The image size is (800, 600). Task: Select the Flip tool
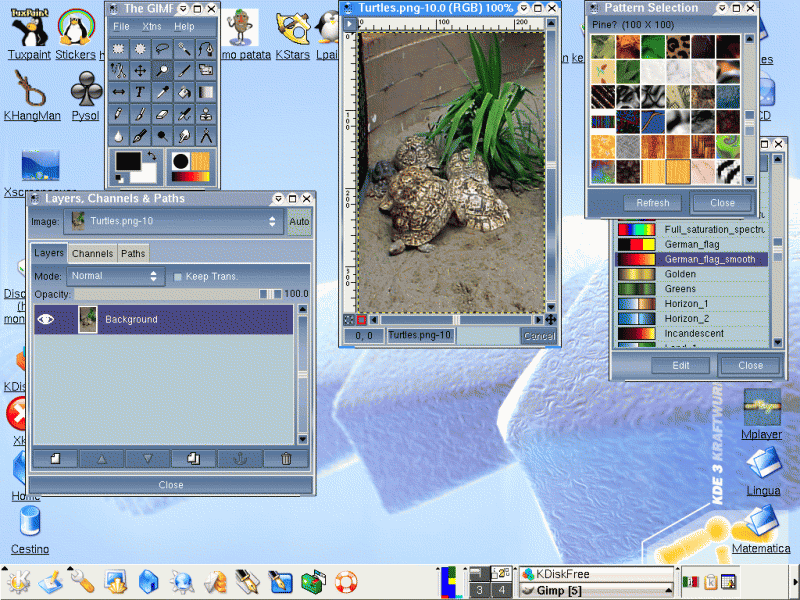(118, 93)
